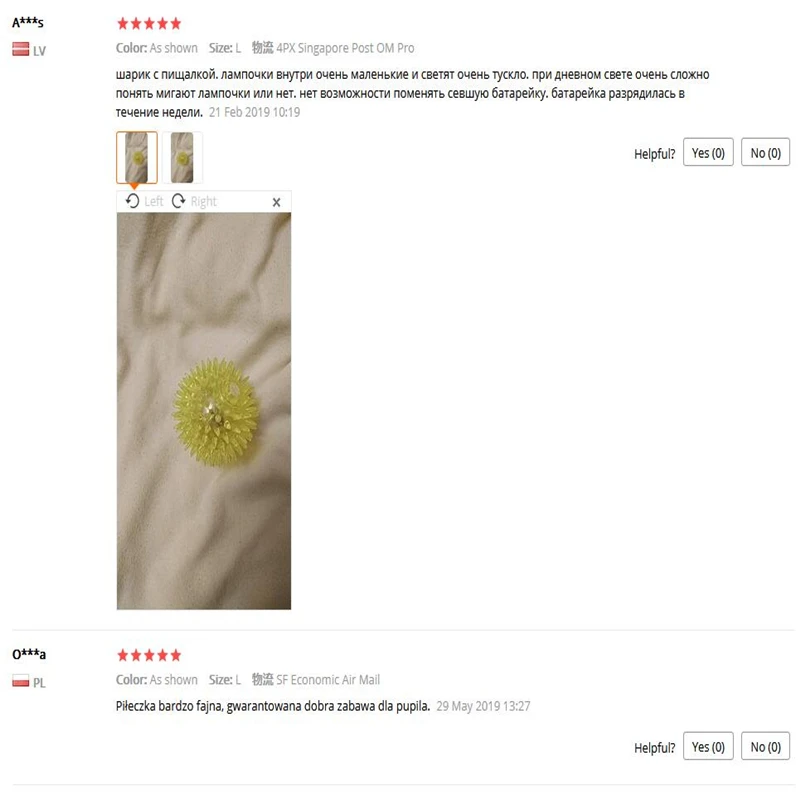Mark A***s review as helpful Yes

(708, 153)
